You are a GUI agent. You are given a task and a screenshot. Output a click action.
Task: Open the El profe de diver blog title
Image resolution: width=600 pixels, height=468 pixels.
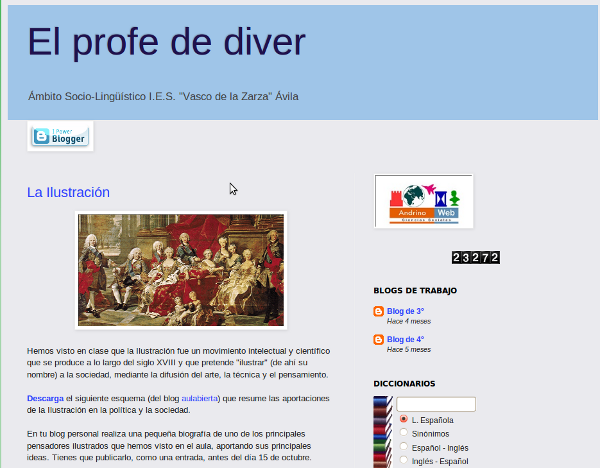[166, 42]
